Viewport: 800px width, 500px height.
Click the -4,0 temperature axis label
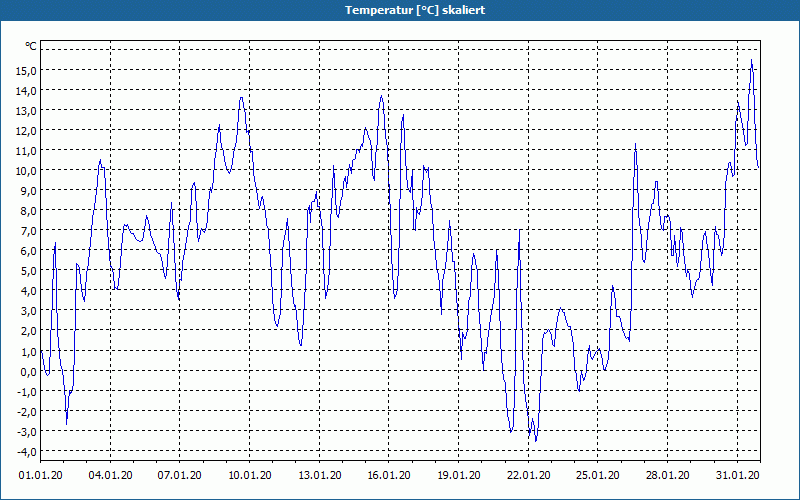point(27,452)
